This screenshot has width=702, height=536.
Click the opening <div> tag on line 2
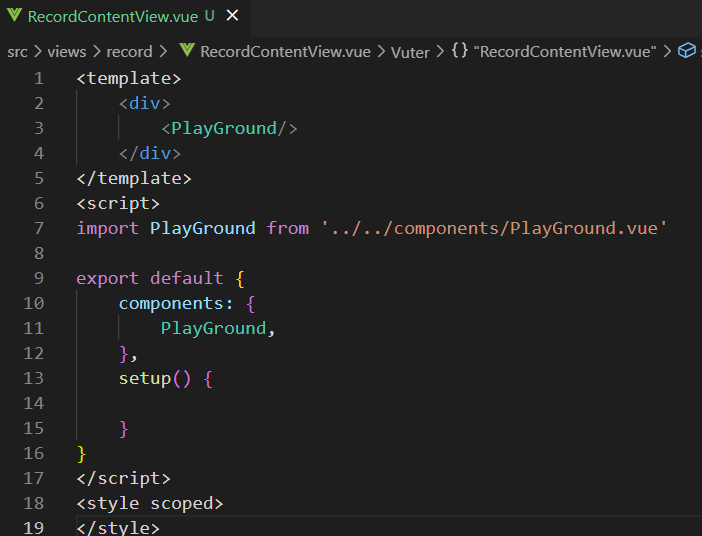(x=145, y=104)
